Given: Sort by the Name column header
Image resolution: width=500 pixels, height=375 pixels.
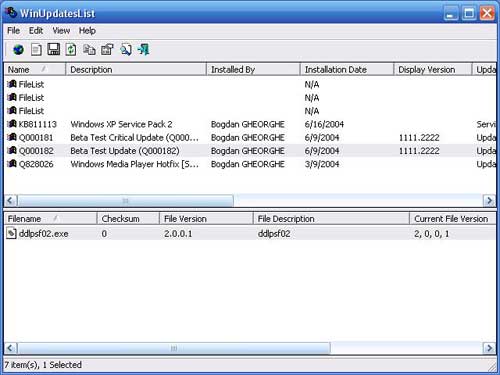Looking at the screenshot, I should (x=35, y=69).
